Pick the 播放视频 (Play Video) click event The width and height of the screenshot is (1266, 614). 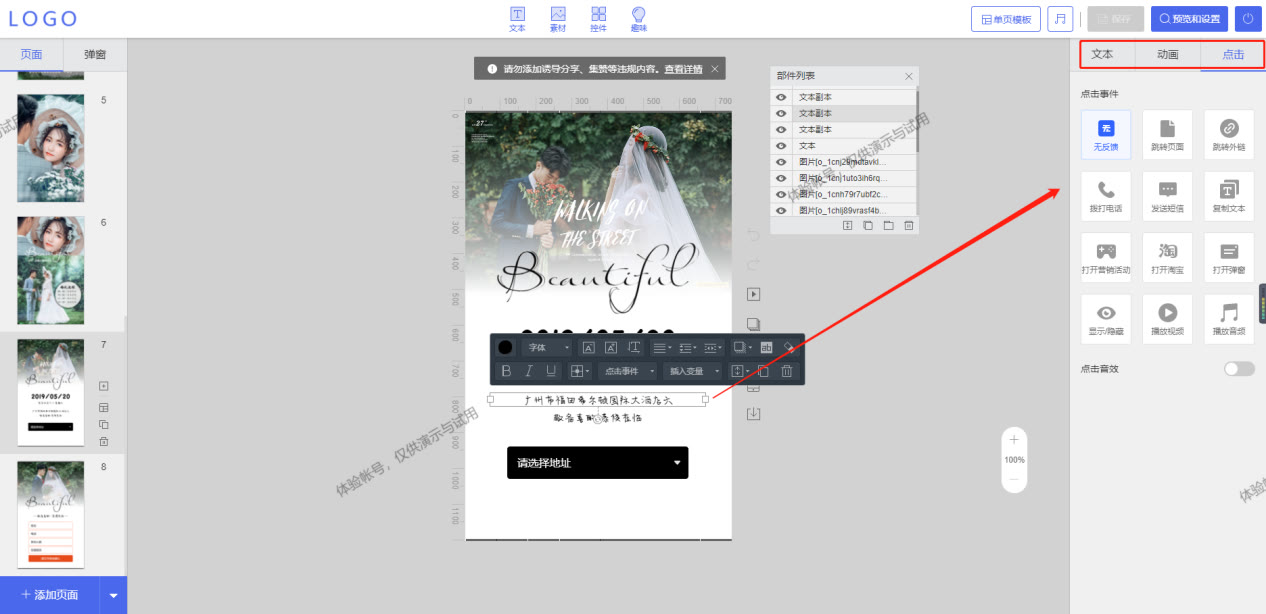(x=1167, y=318)
